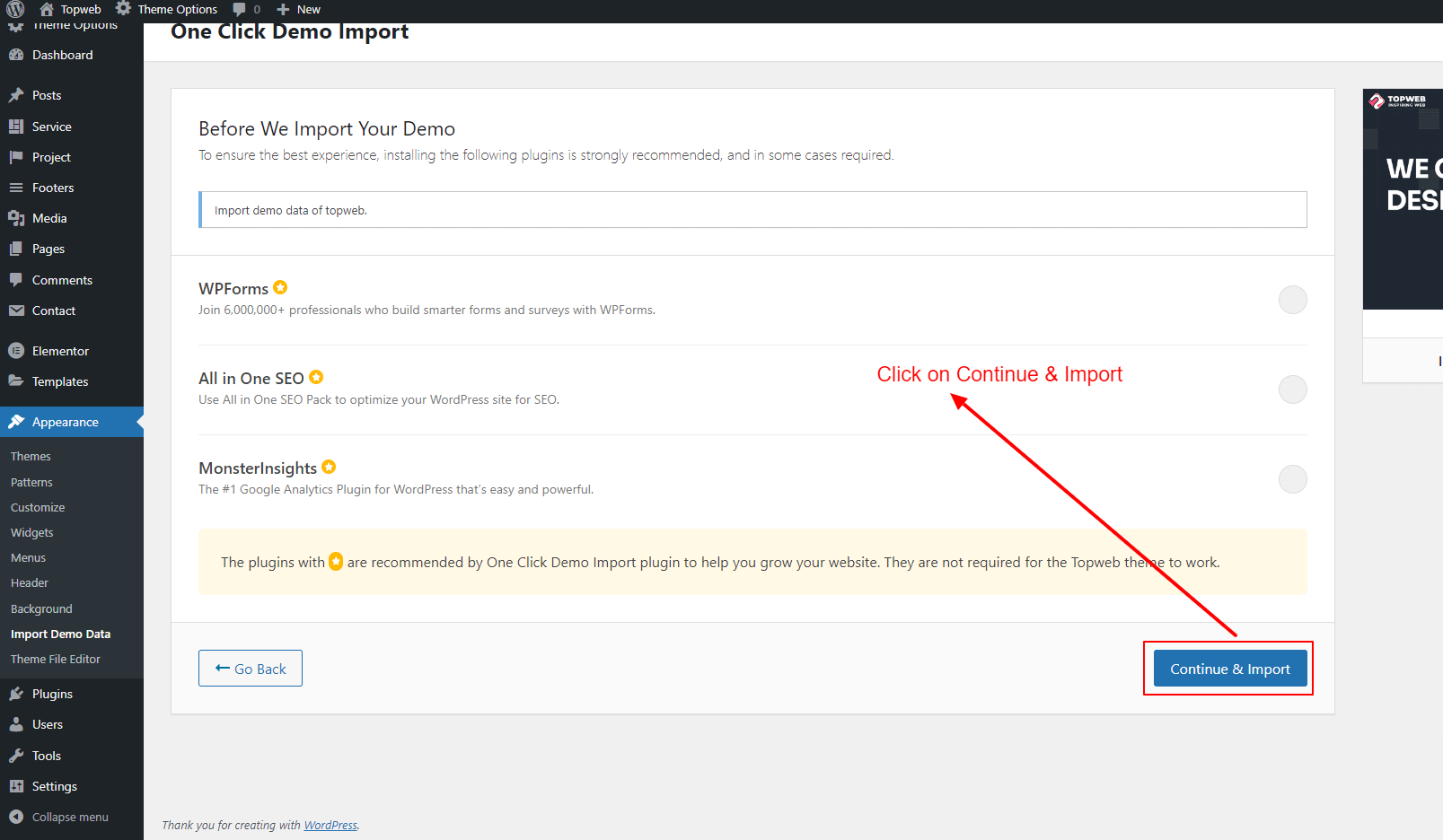Screen dimensions: 1443x840
Task: Open the Theme File Editor submenu
Action: coord(56,659)
